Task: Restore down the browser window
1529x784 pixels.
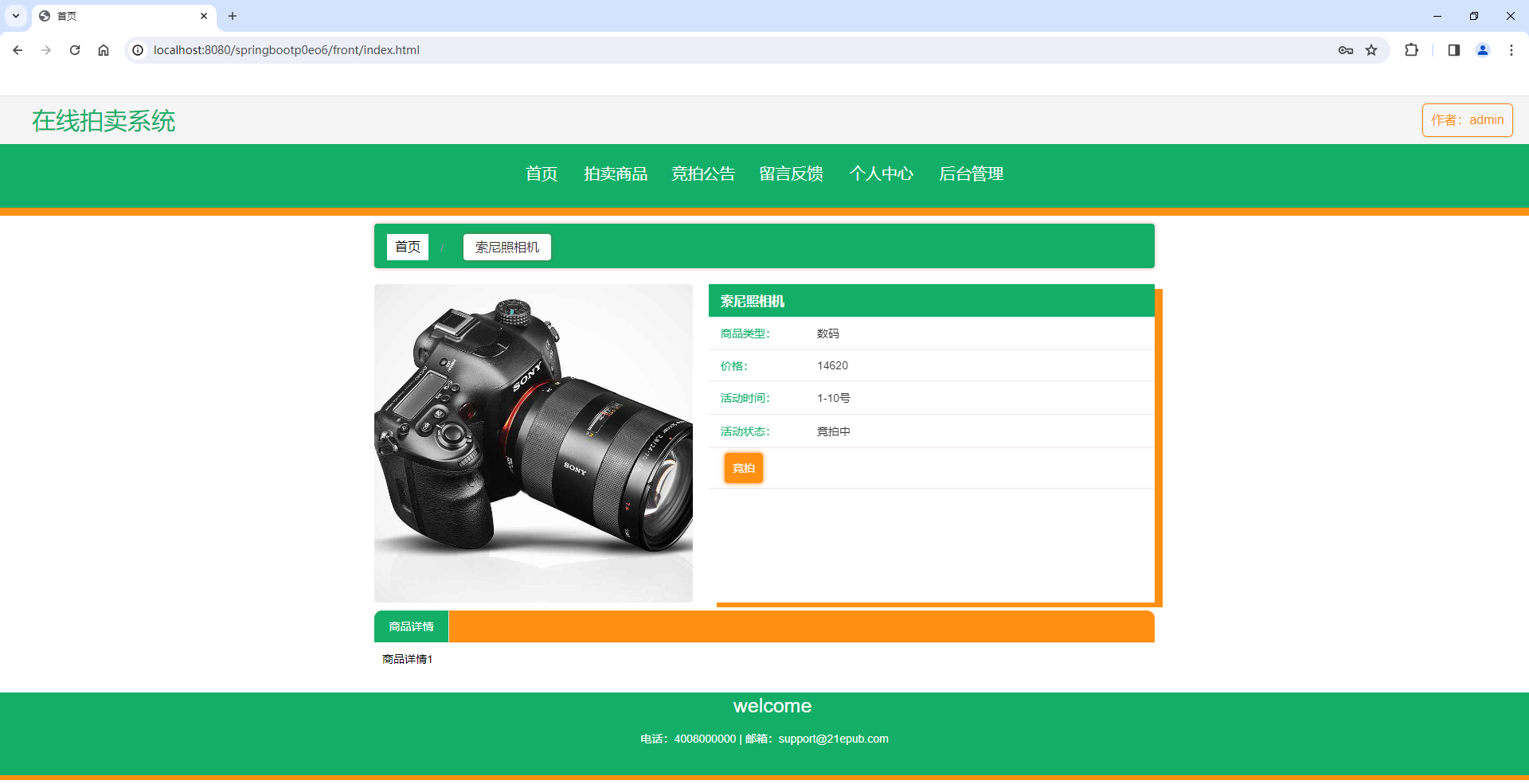Action: [1474, 16]
